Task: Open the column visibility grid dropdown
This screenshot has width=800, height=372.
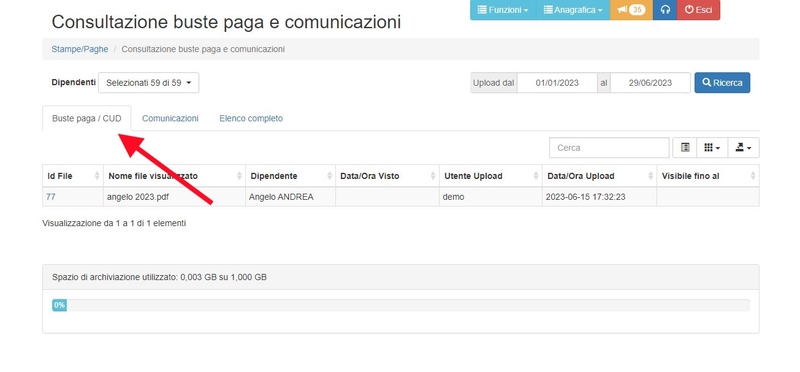Action: (x=712, y=147)
